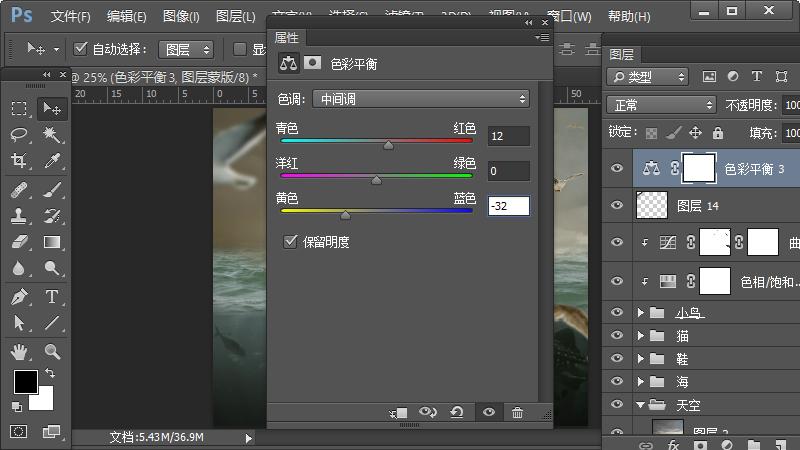The height and width of the screenshot is (450, 800).
Task: Click the cyan-red value field showing 12
Action: pyautogui.click(x=509, y=136)
